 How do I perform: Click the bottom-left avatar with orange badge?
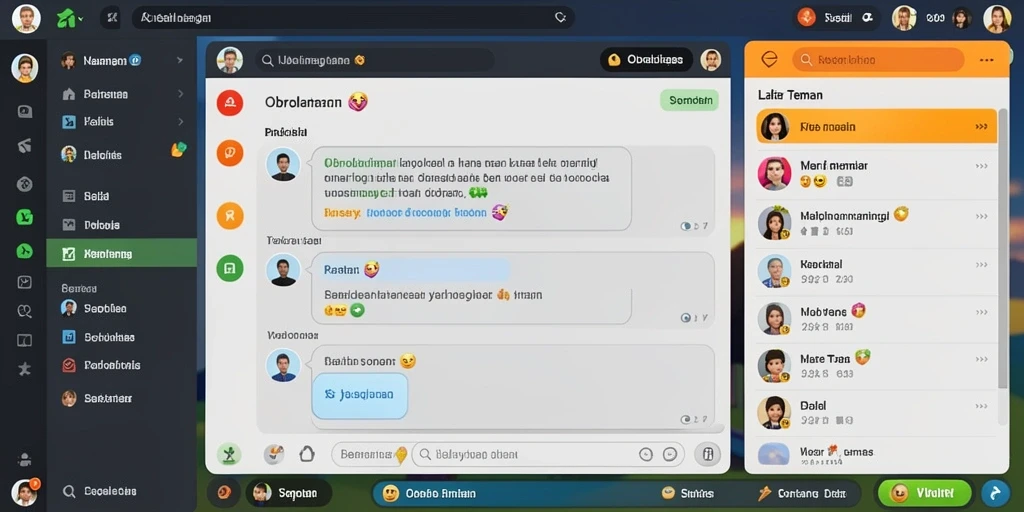25,492
